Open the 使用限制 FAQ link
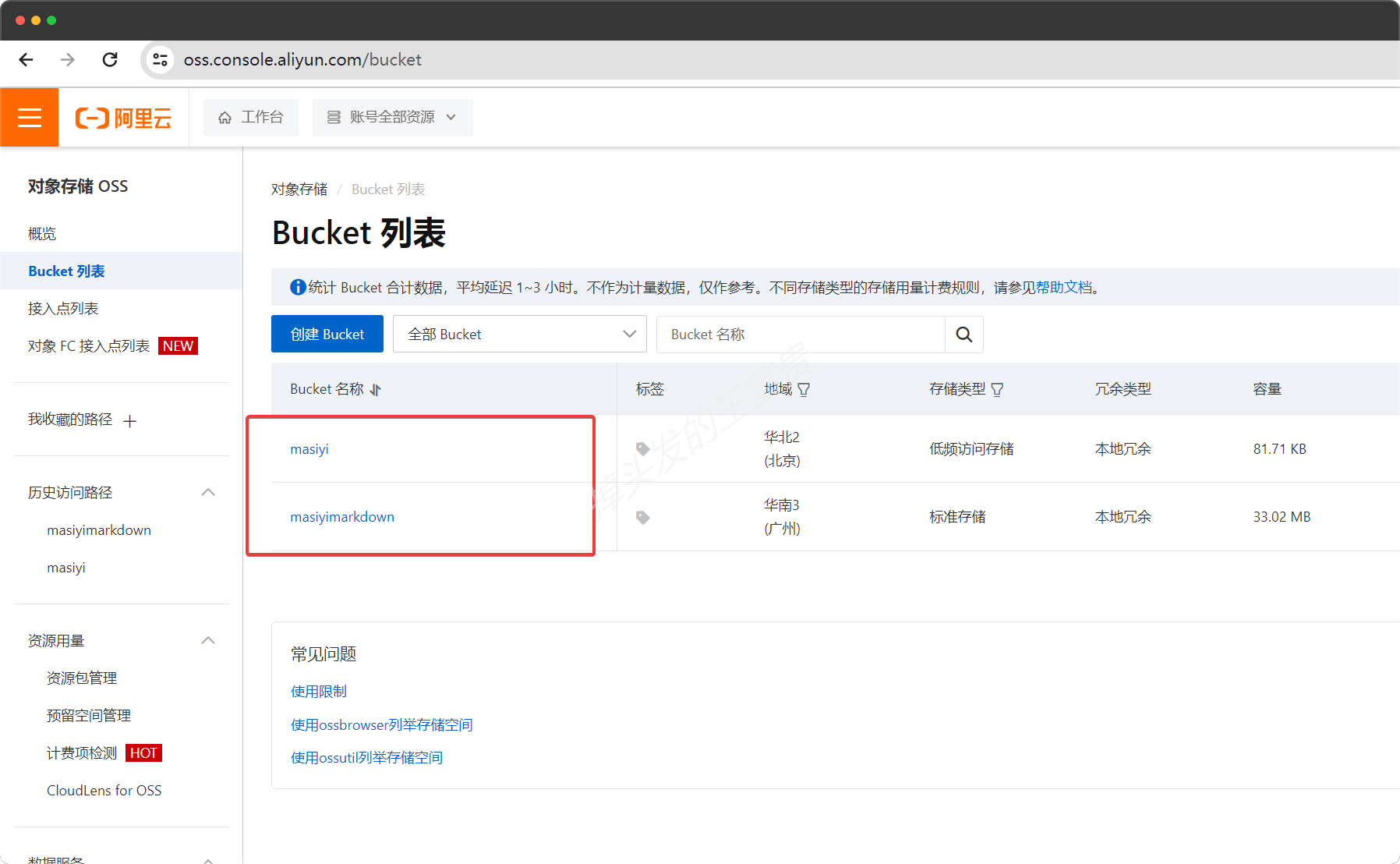The image size is (1400, 864). pos(319,692)
